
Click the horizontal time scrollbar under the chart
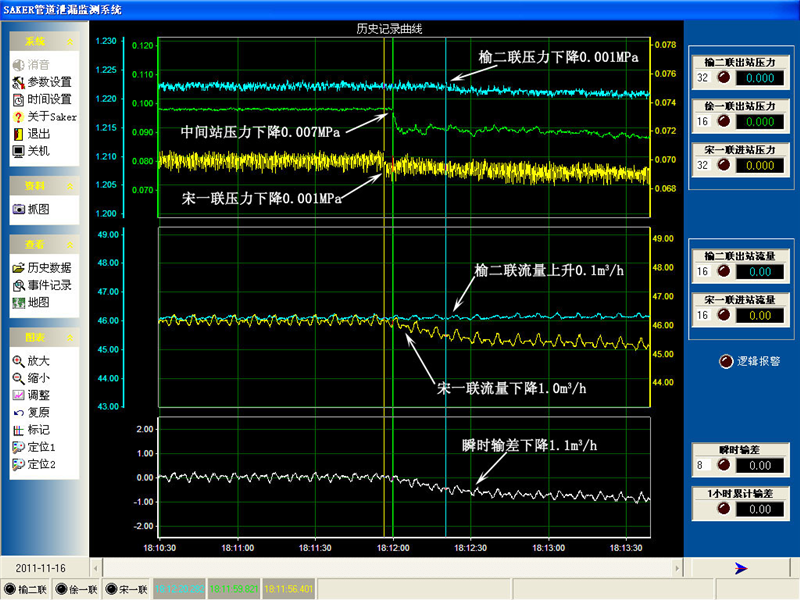point(390,568)
